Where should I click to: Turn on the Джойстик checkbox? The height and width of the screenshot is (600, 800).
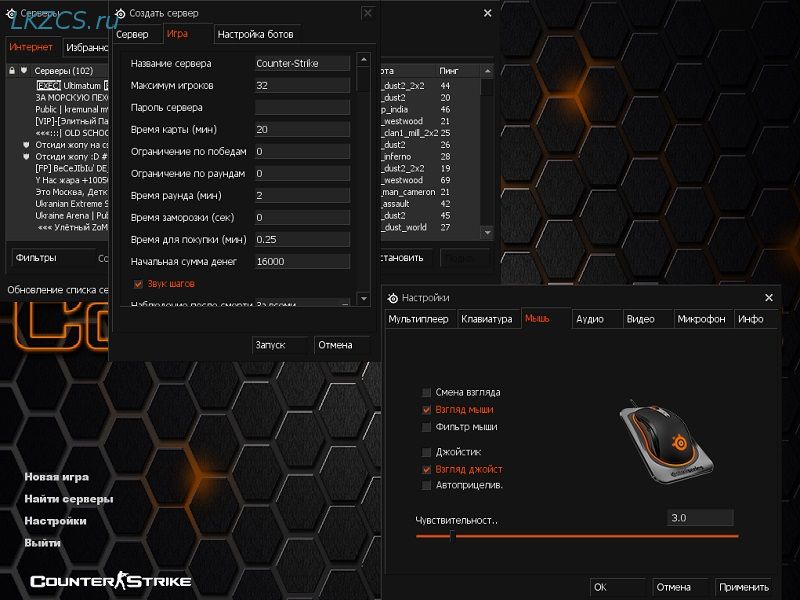click(427, 452)
